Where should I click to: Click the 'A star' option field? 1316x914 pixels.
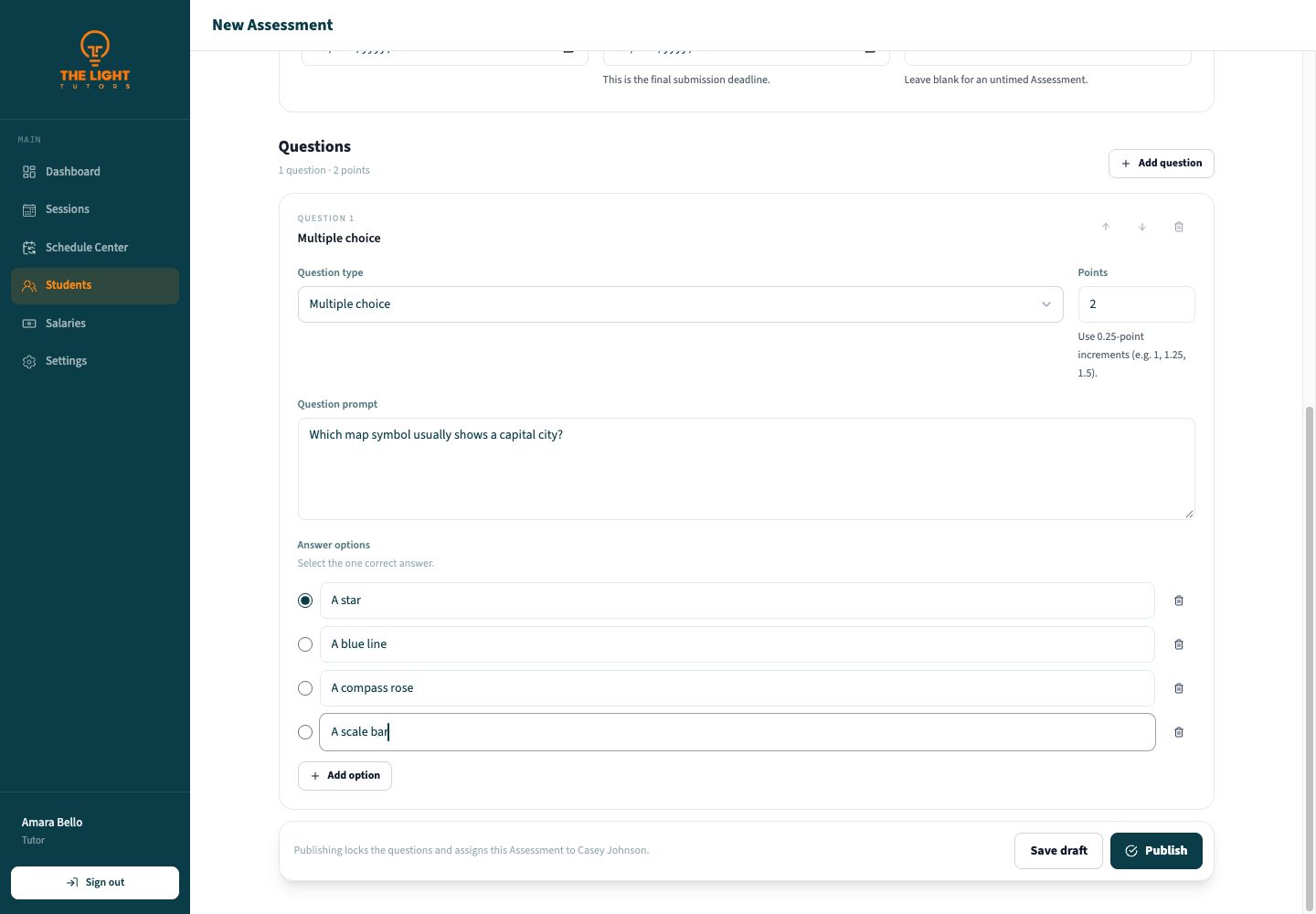[x=737, y=600]
